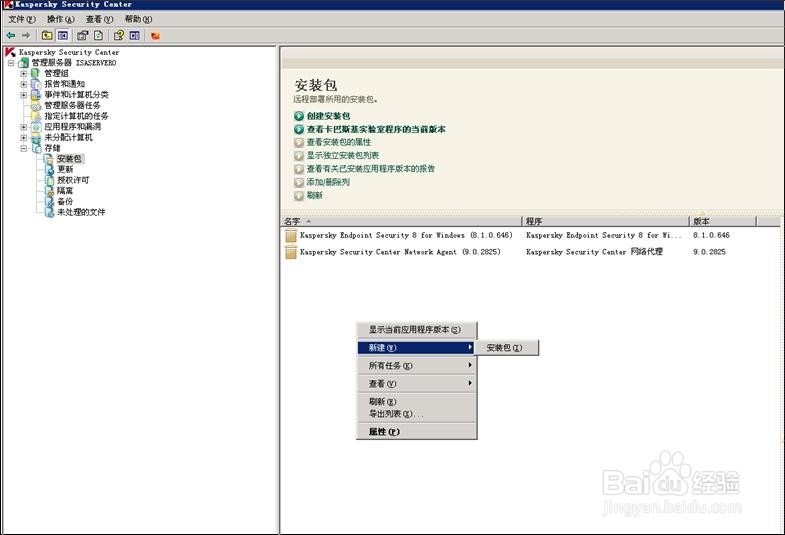Click the Kaspersky Security Center root icon

click(10, 52)
